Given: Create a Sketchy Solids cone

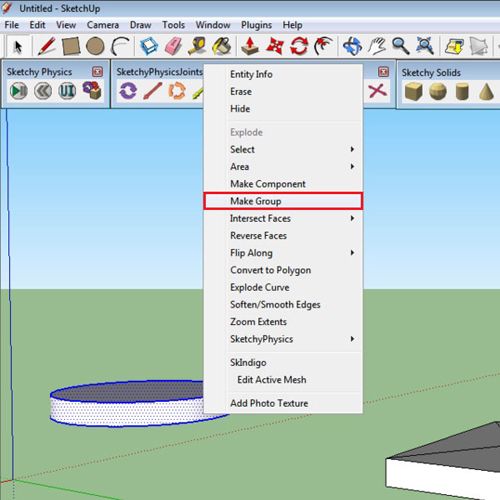Looking at the screenshot, I should [x=486, y=91].
